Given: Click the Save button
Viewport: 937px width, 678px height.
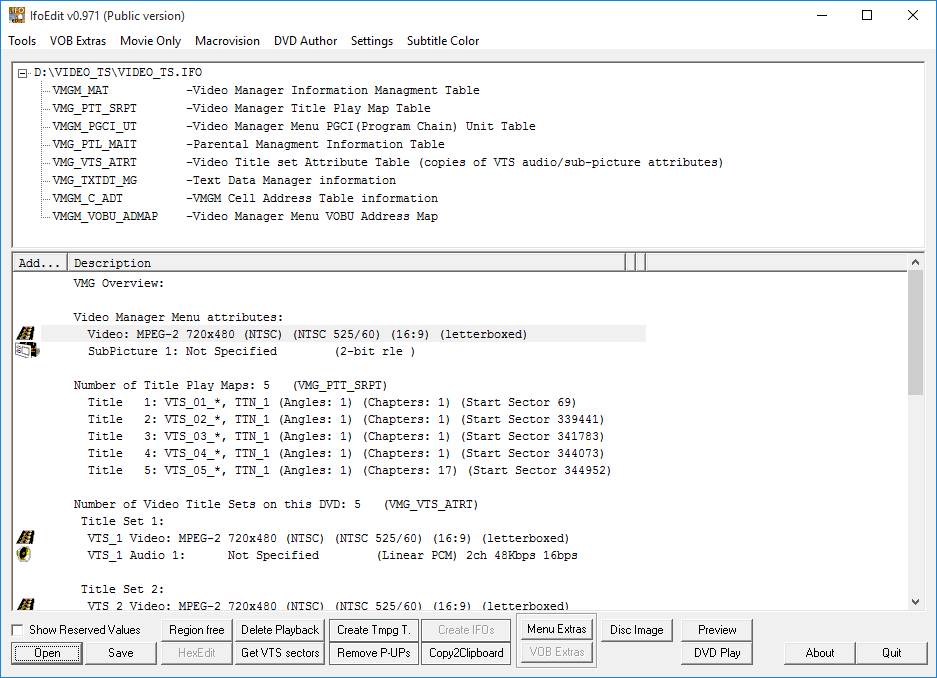Looking at the screenshot, I should 121,653.
